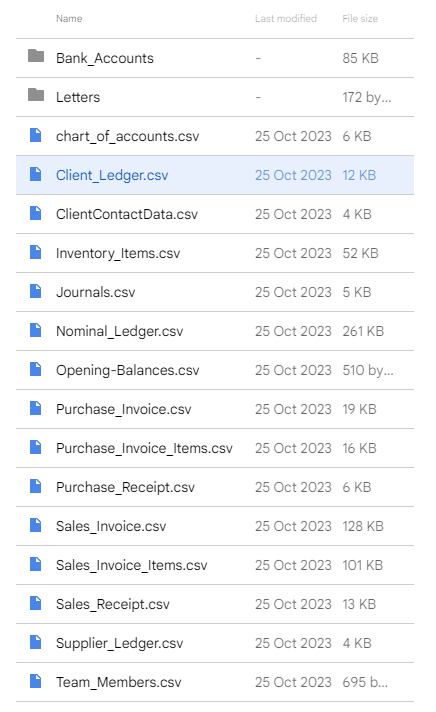436x712 pixels.
Task: Select Opening-Balances.csv file name
Action: (x=128, y=370)
